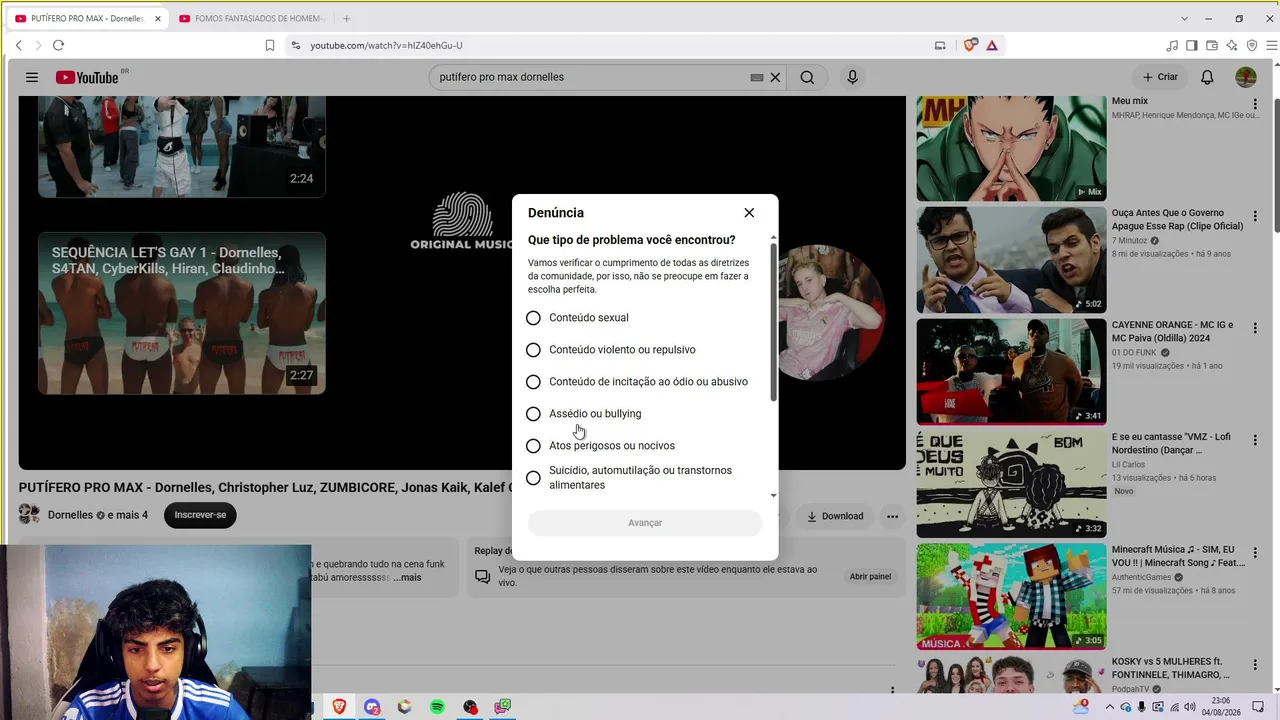Select Conteúdo de incitação ao ódio ou abusivo
The image size is (1280, 720).
(533, 382)
